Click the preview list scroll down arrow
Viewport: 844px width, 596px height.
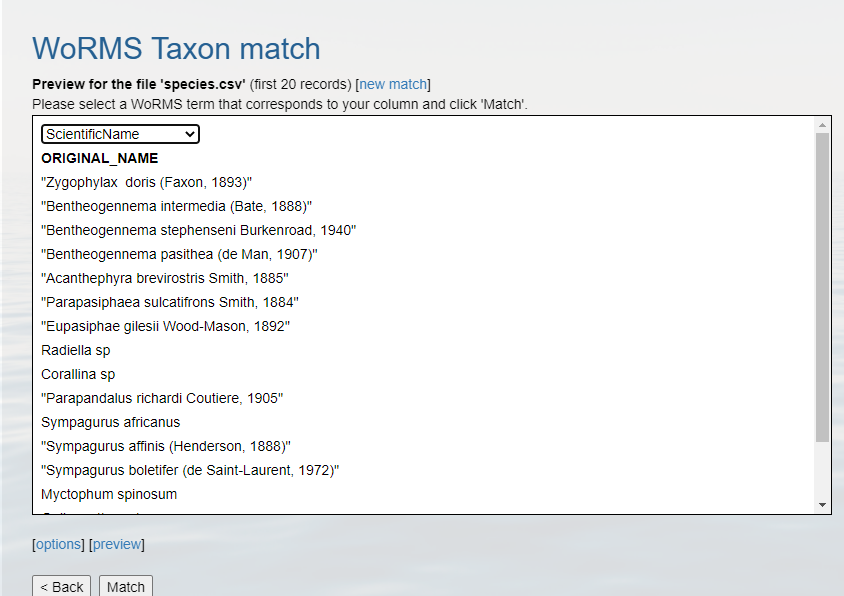(822, 504)
